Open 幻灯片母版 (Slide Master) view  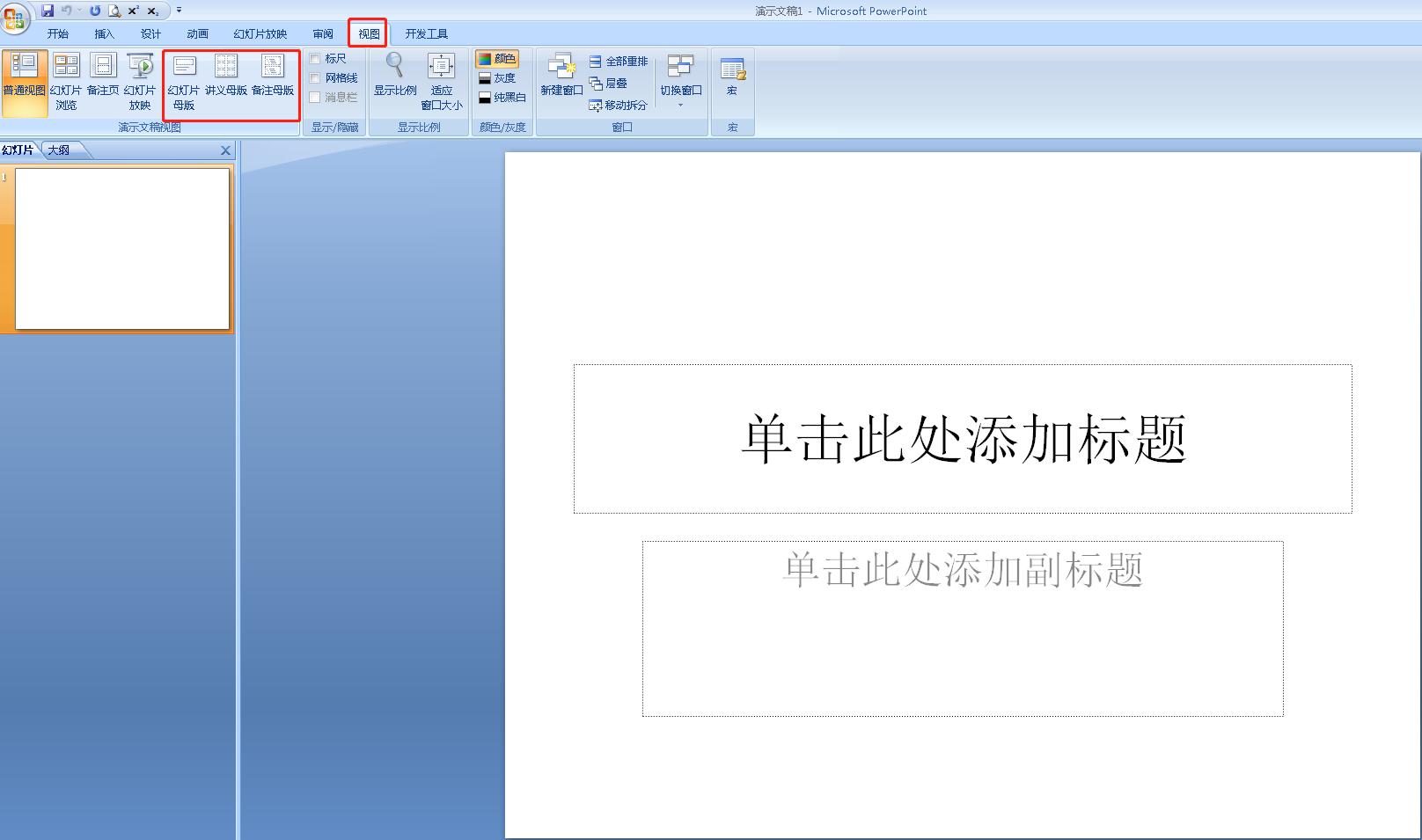click(x=183, y=84)
